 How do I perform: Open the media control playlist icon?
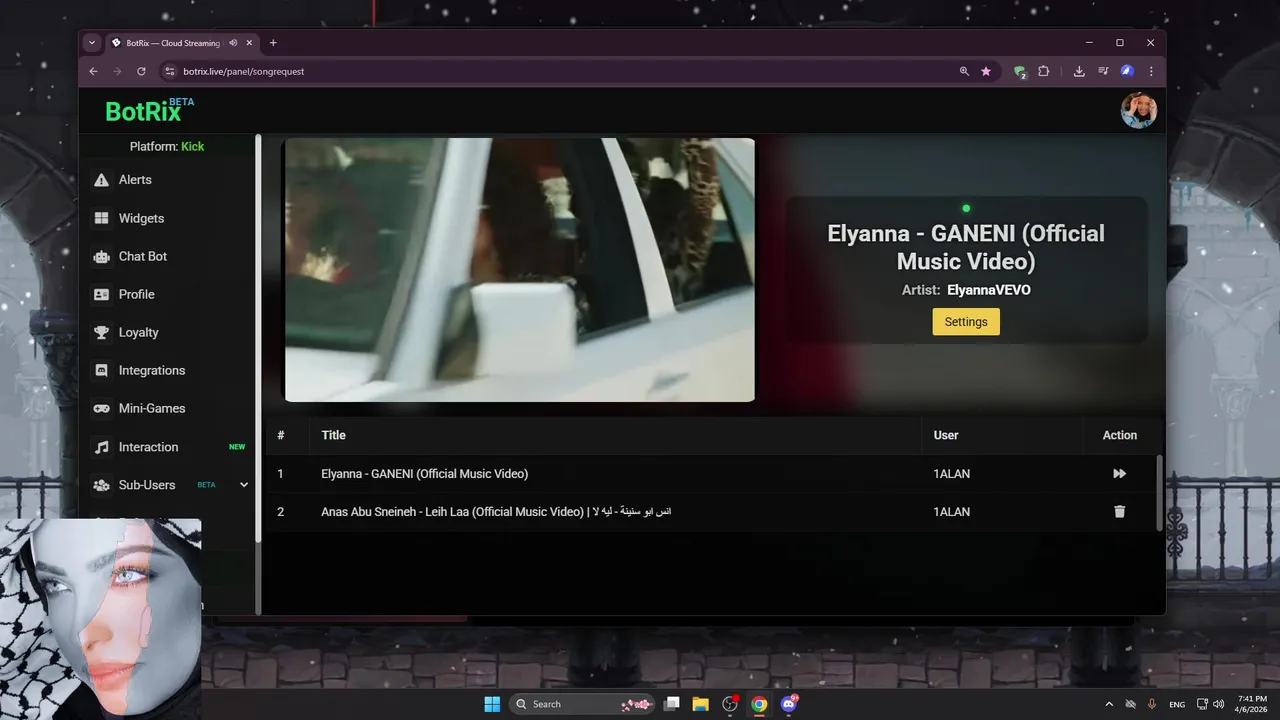pyautogui.click(x=1103, y=71)
